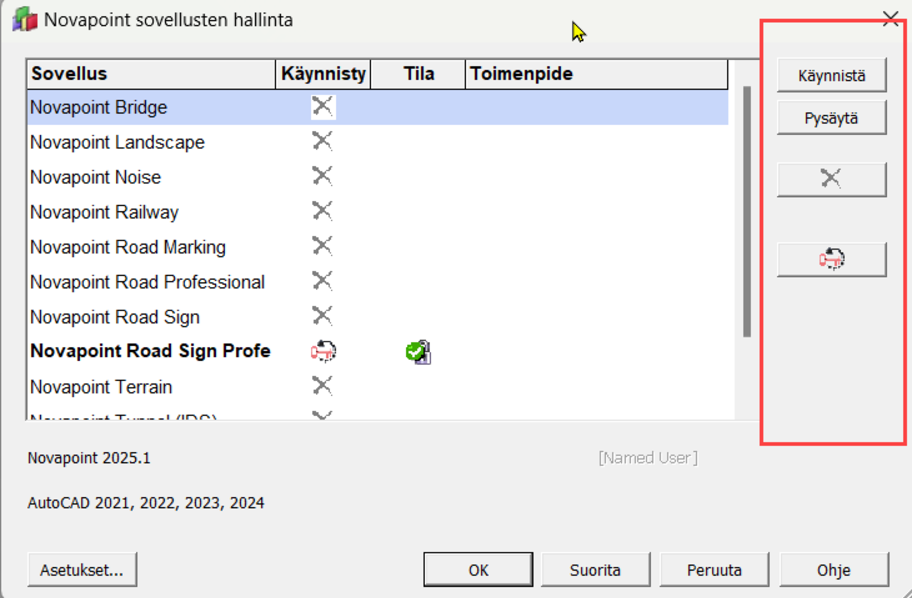The width and height of the screenshot is (912, 598).
Task: Select Novapoint Road Marking row
Action: pyautogui.click(x=377, y=247)
